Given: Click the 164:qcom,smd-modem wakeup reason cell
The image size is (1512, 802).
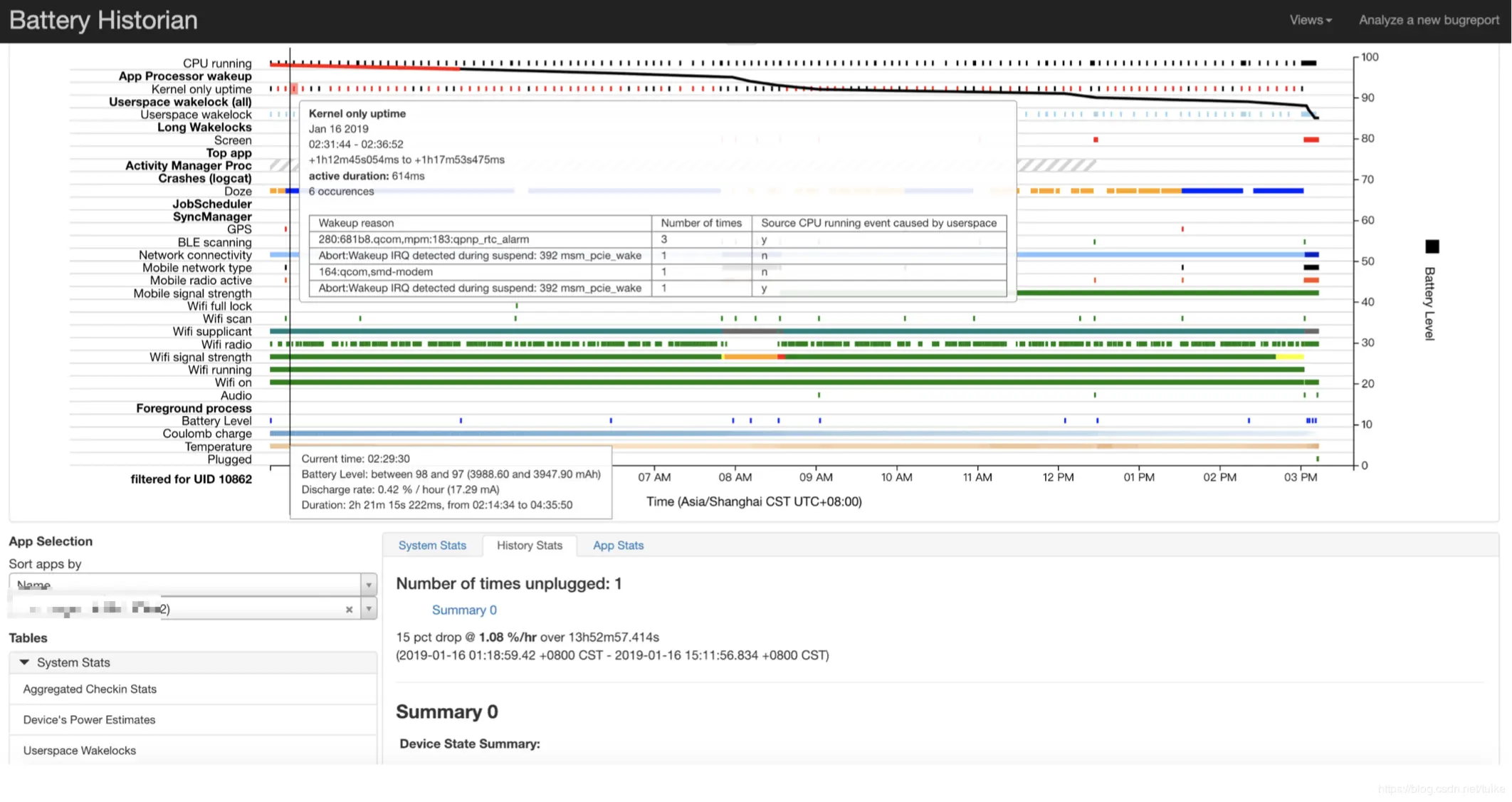Looking at the screenshot, I should click(481, 272).
